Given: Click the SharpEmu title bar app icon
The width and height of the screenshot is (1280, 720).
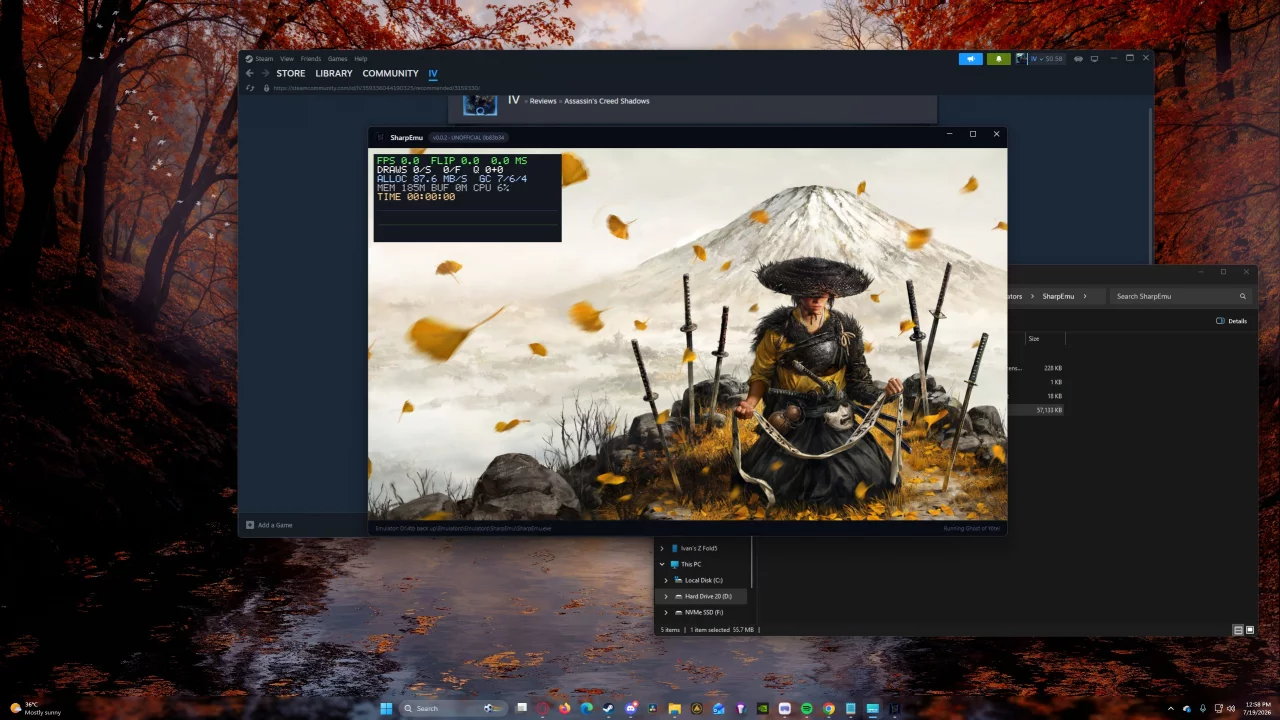Looking at the screenshot, I should [x=380, y=137].
